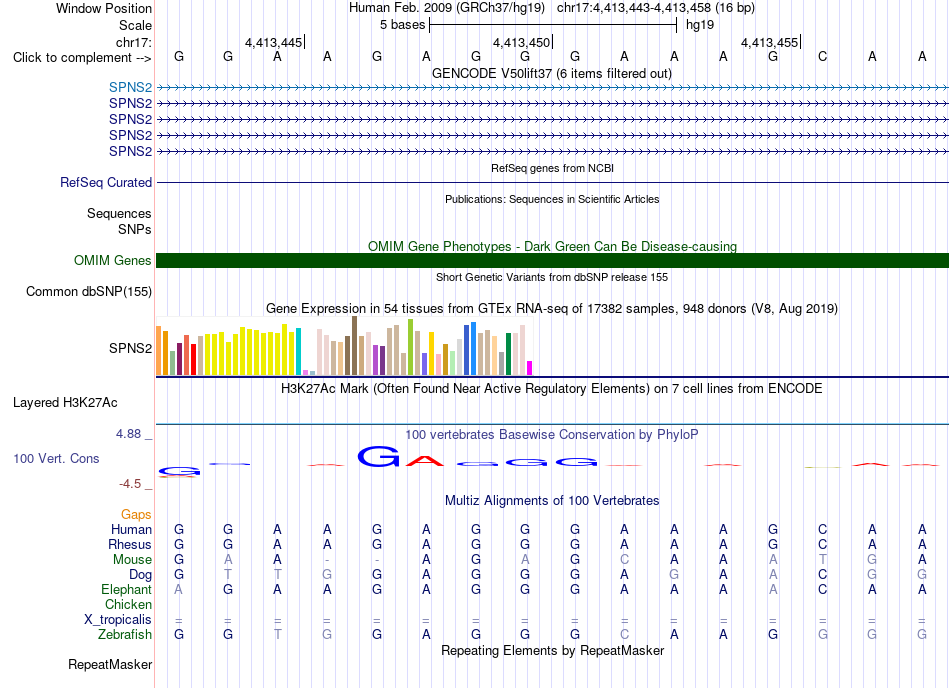Click the red A in PhyloP logo
This screenshot has height=688, width=950.
click(425, 461)
